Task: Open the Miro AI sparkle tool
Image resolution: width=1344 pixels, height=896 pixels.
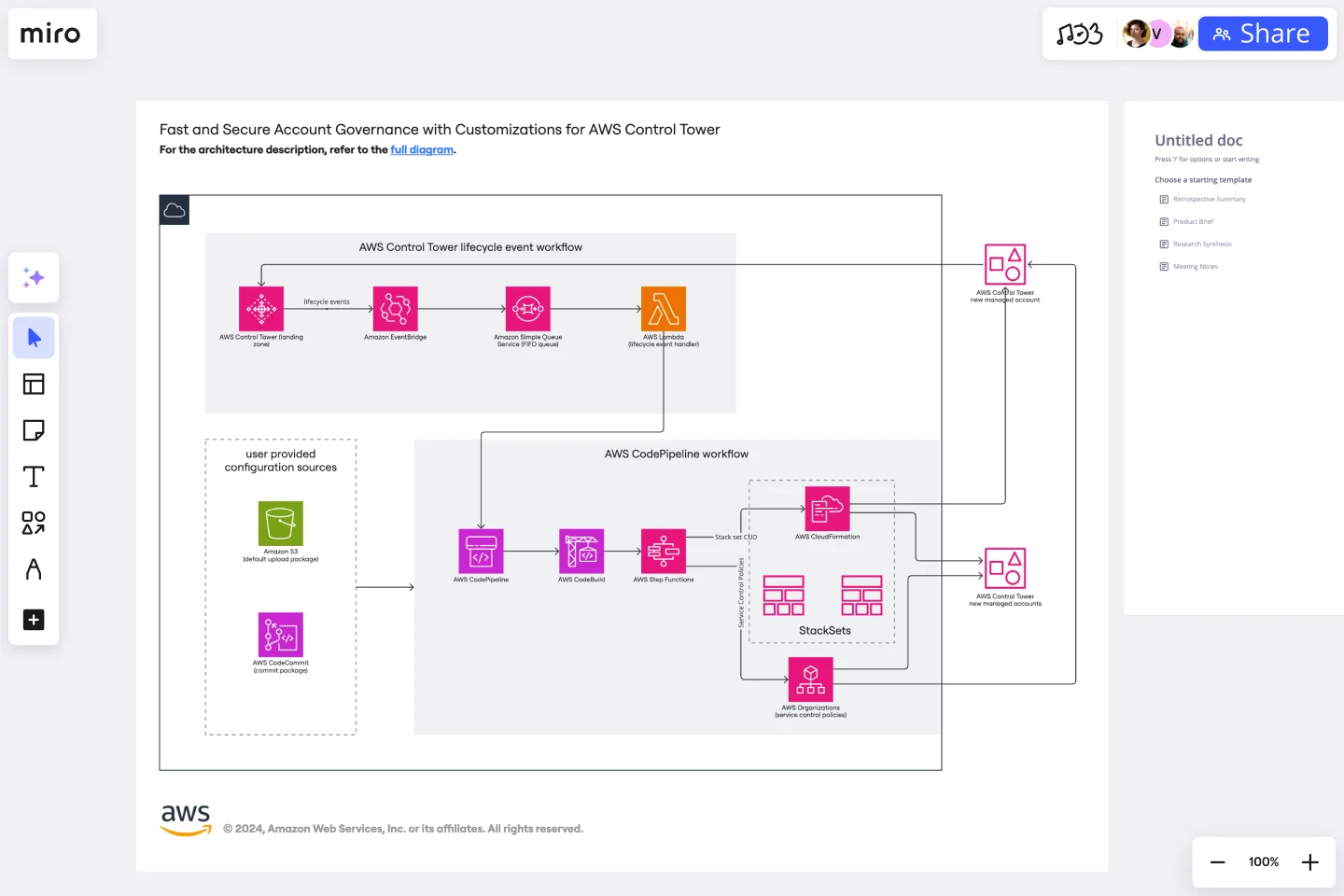Action: 34,277
